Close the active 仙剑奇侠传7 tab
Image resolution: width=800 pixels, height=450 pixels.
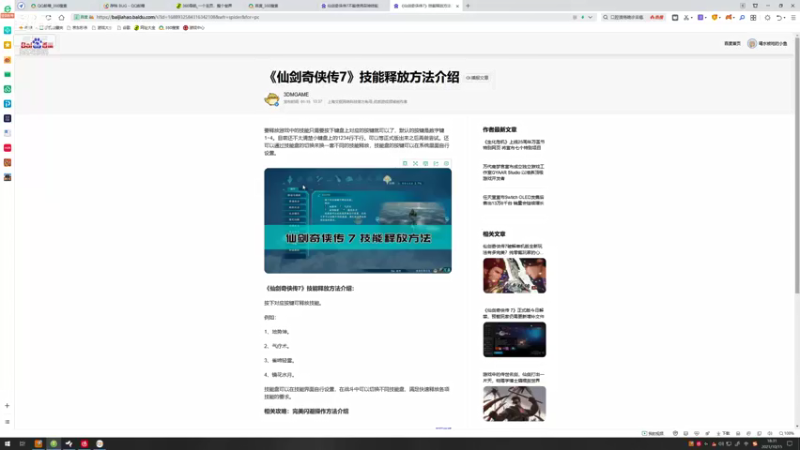[457, 6]
